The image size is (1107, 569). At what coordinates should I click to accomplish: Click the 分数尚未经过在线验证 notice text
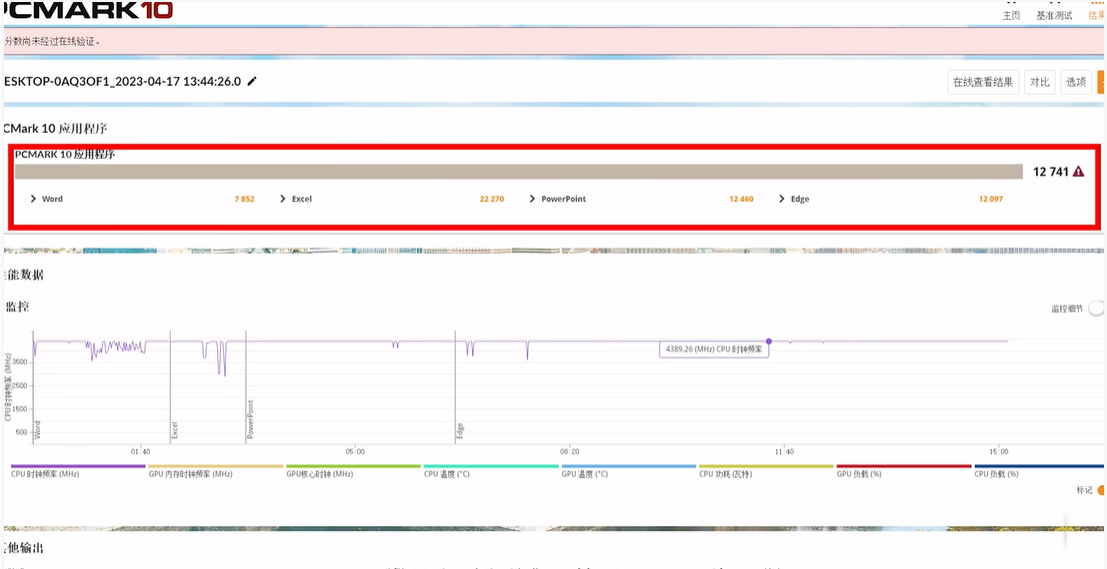tap(52, 42)
